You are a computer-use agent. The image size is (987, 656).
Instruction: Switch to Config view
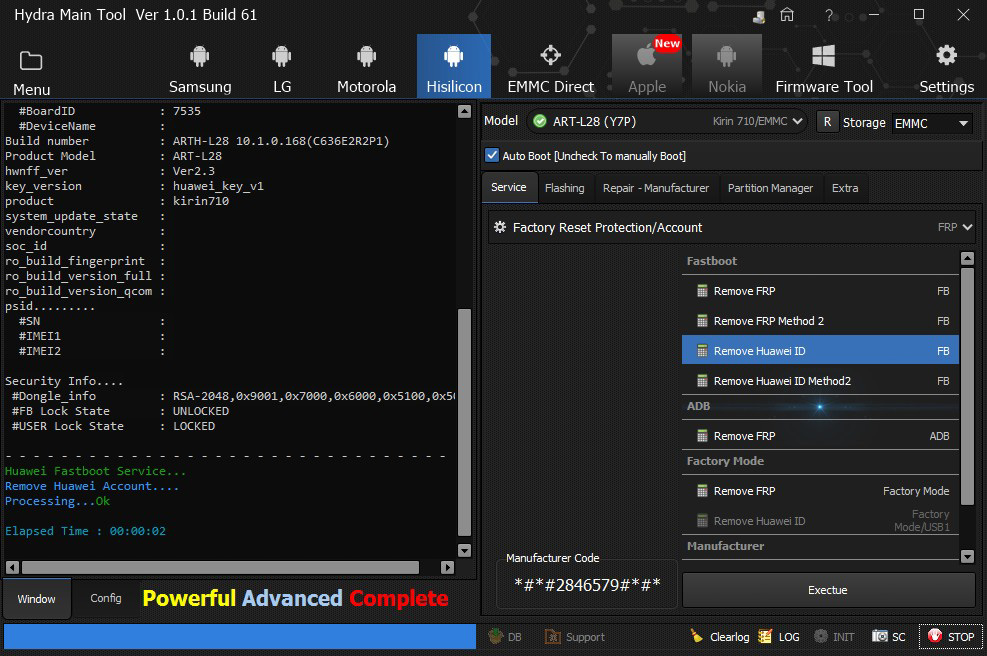click(106, 598)
